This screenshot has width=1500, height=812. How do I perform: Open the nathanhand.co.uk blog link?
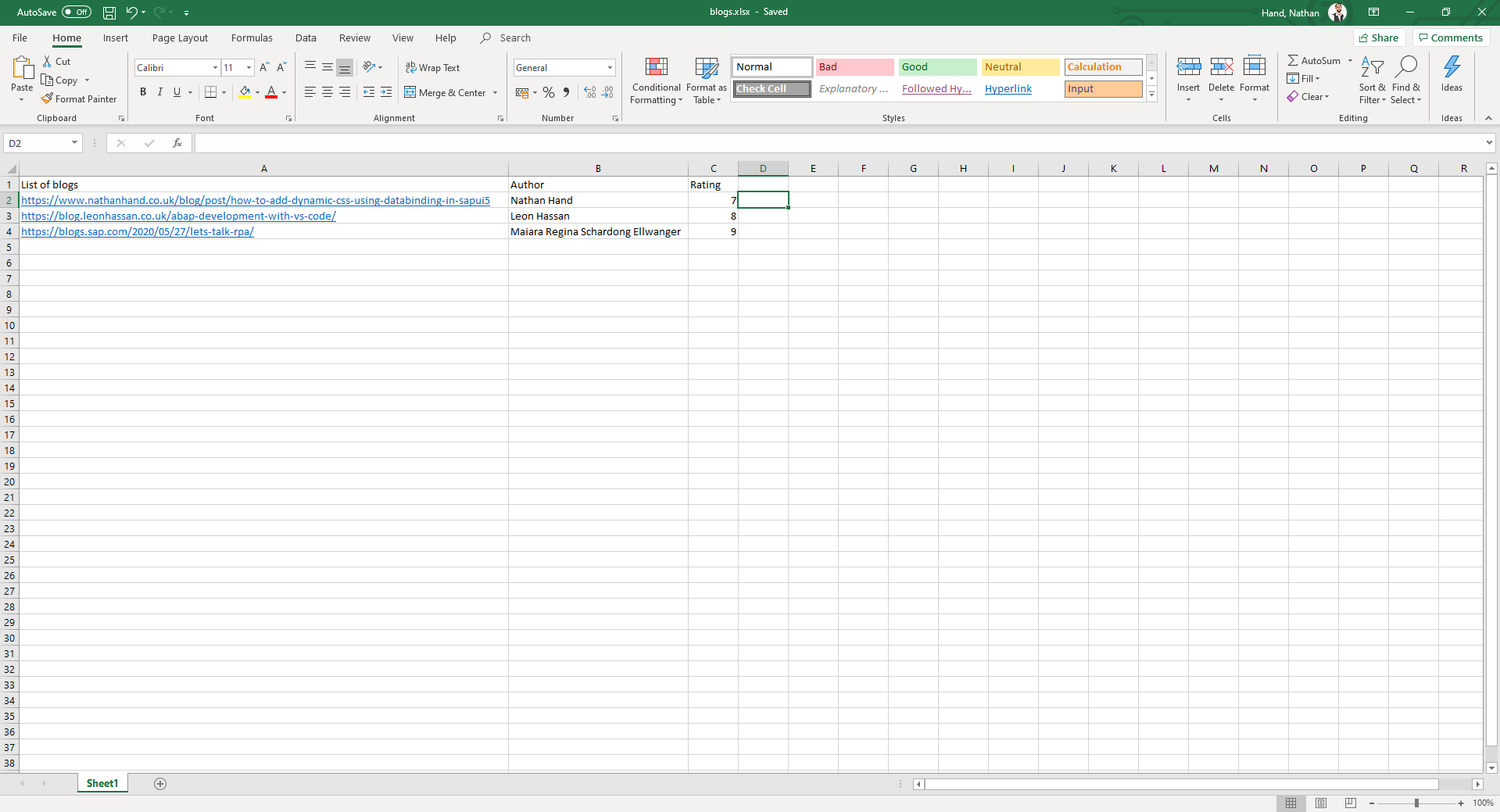(256, 200)
